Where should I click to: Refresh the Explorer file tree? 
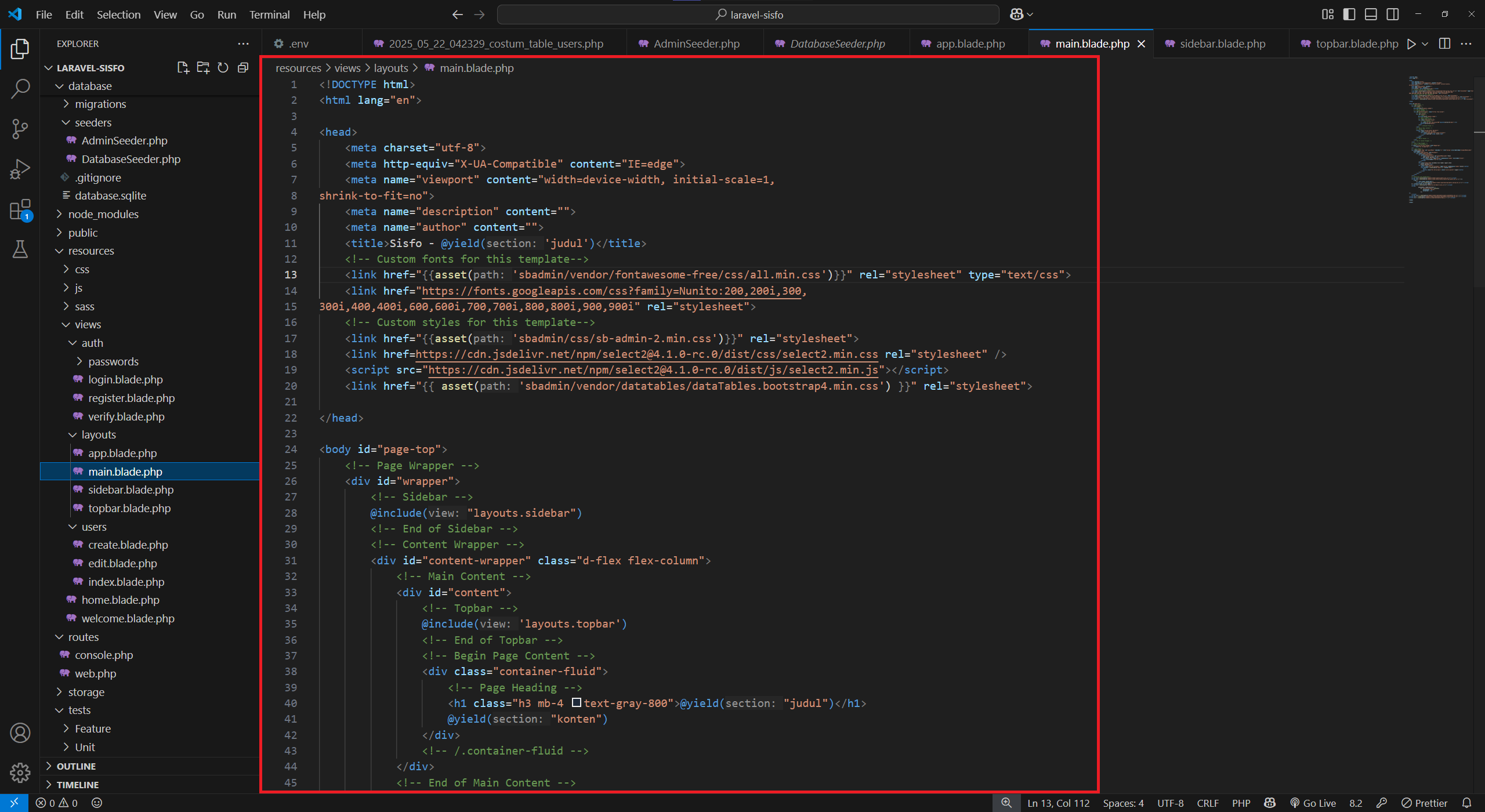pos(223,68)
